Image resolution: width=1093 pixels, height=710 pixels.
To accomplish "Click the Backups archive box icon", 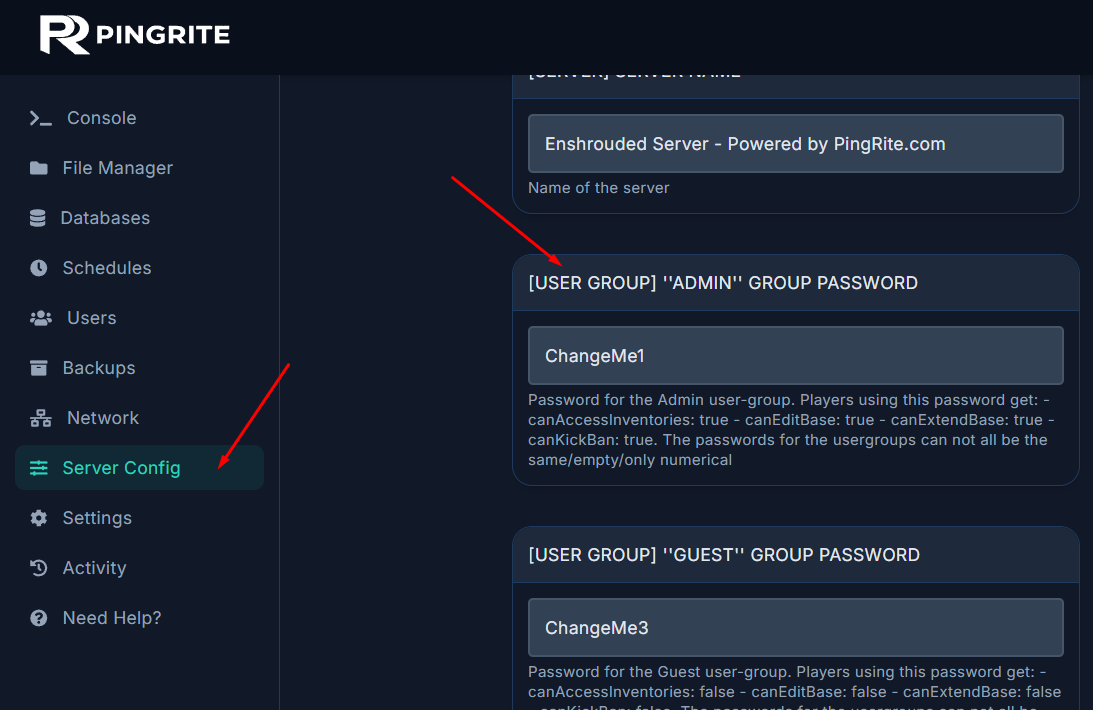I will (x=39, y=368).
